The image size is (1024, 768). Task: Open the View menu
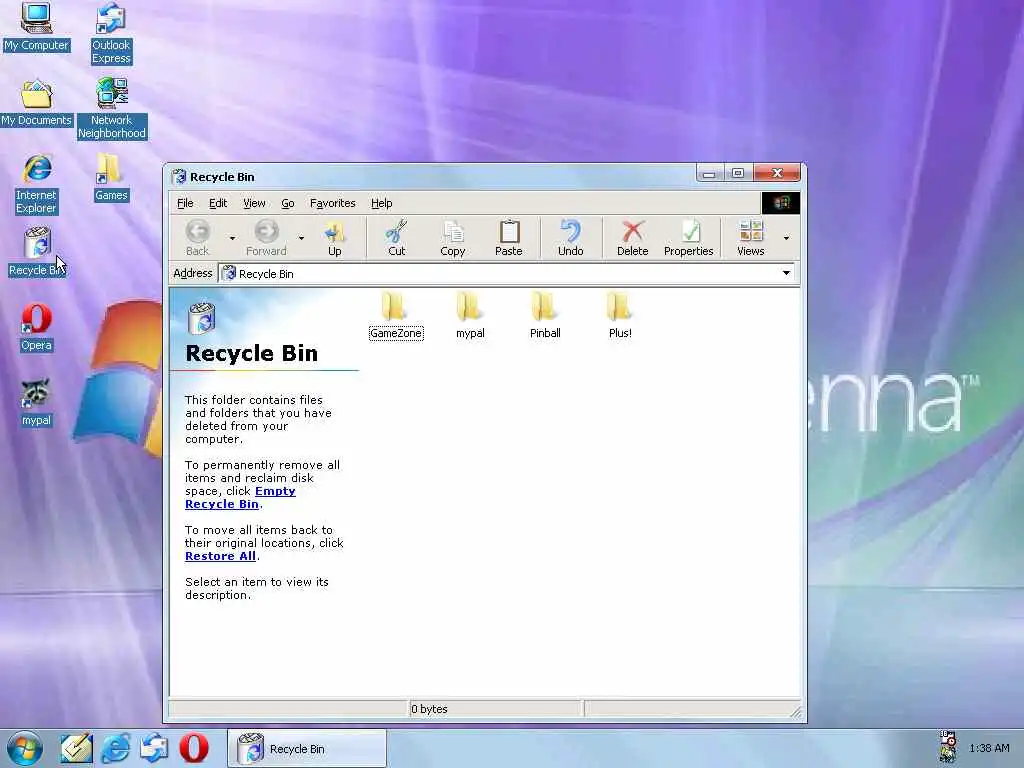254,203
